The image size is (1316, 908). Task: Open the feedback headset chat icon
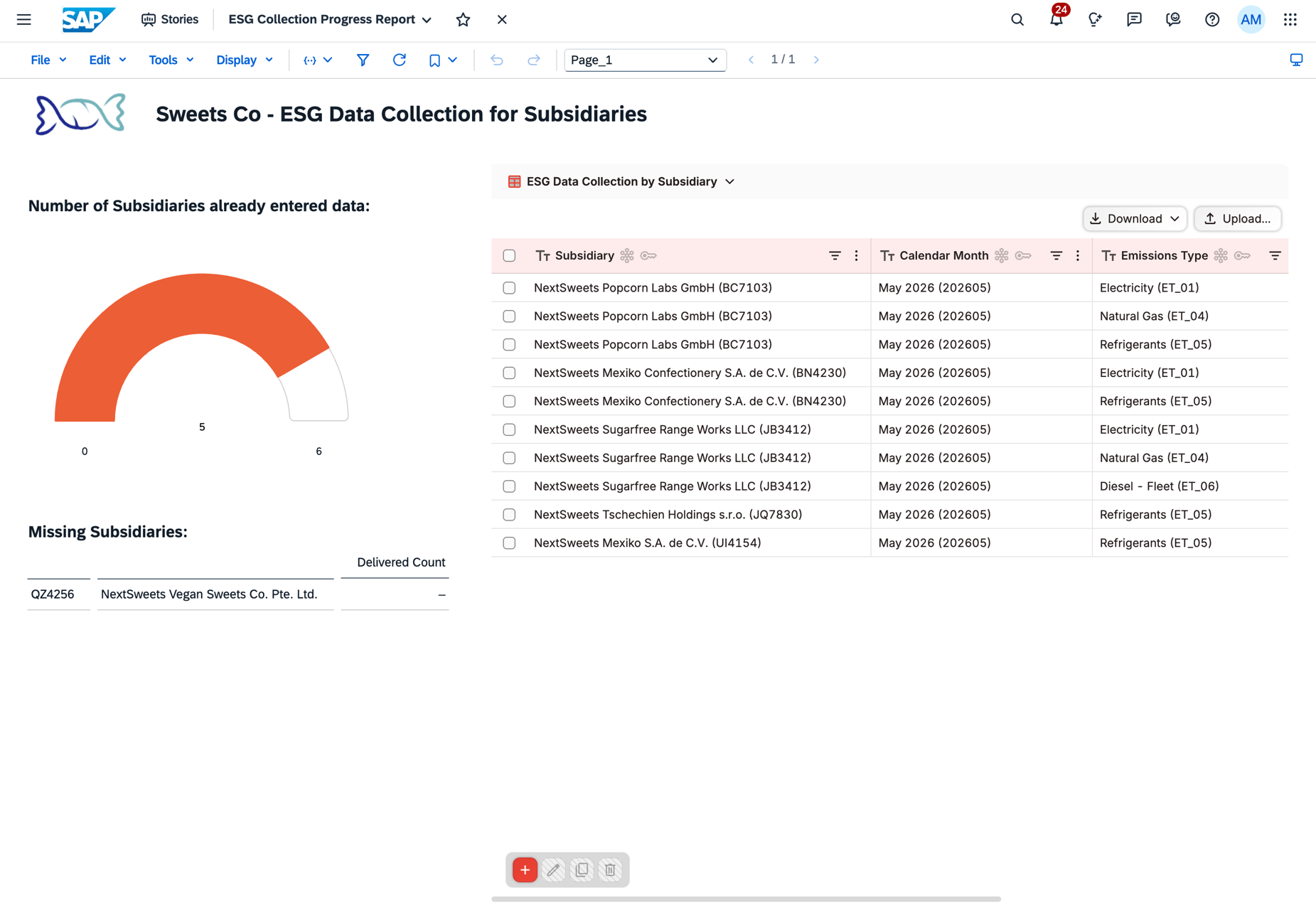pyautogui.click(x=1173, y=20)
